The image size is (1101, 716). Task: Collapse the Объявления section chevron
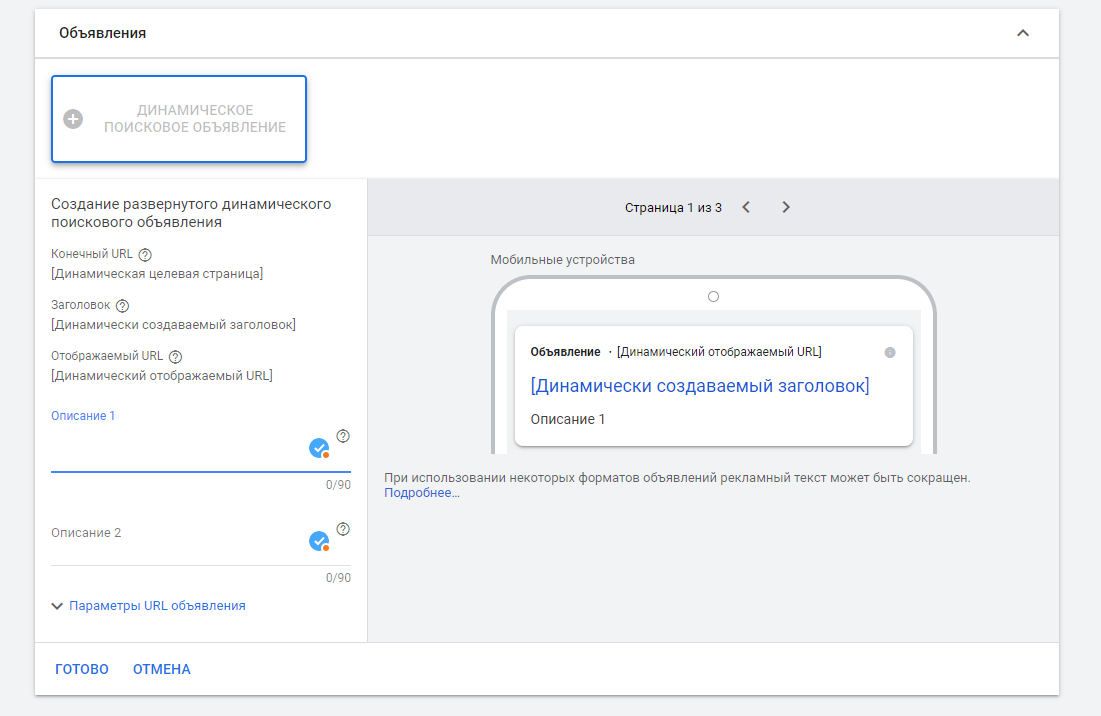click(1022, 33)
